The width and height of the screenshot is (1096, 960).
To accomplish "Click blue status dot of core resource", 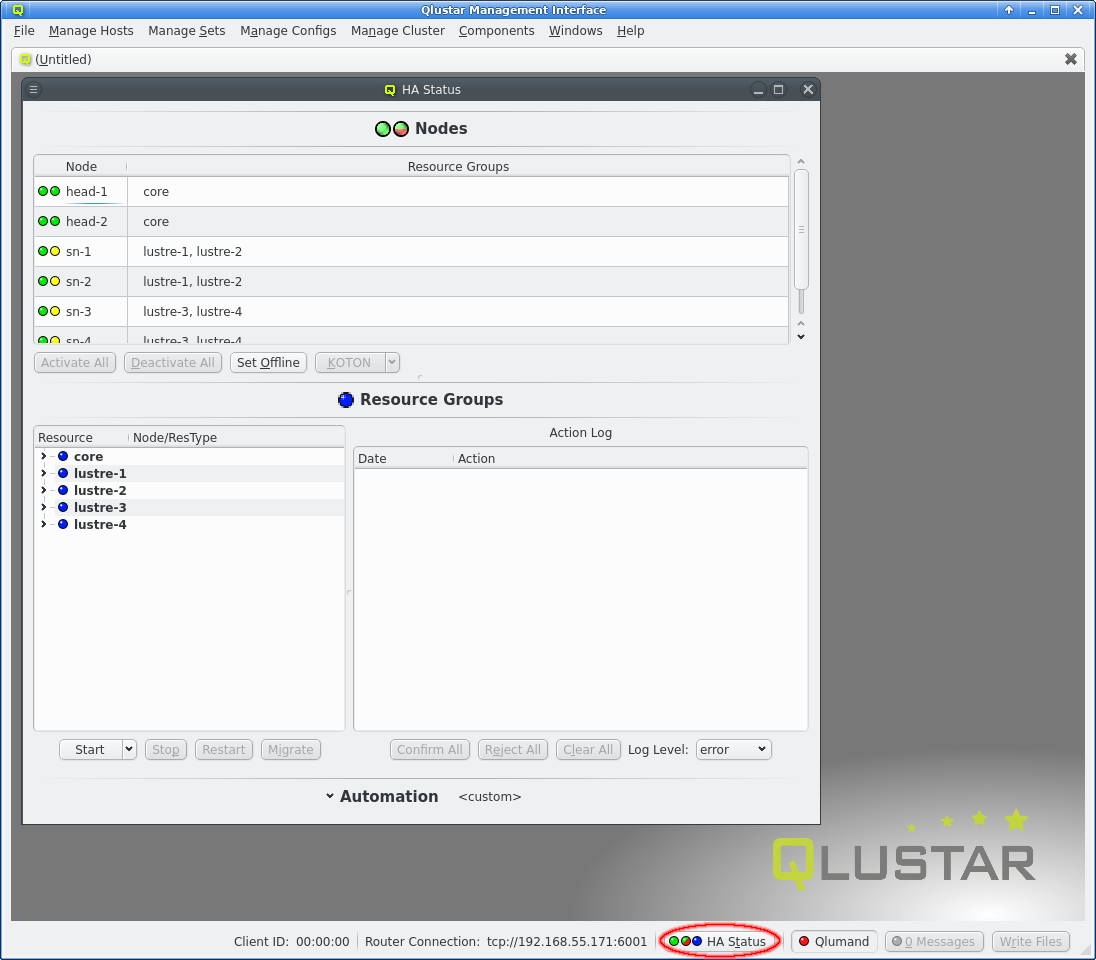I will click(63, 457).
